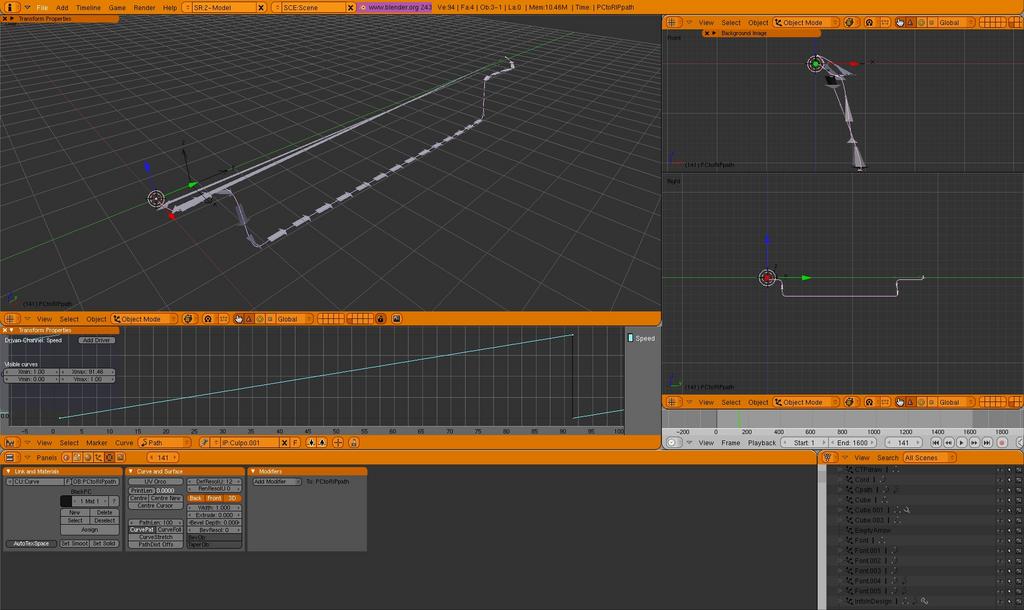Play the timeline animation
1024x610 pixels.
point(961,443)
